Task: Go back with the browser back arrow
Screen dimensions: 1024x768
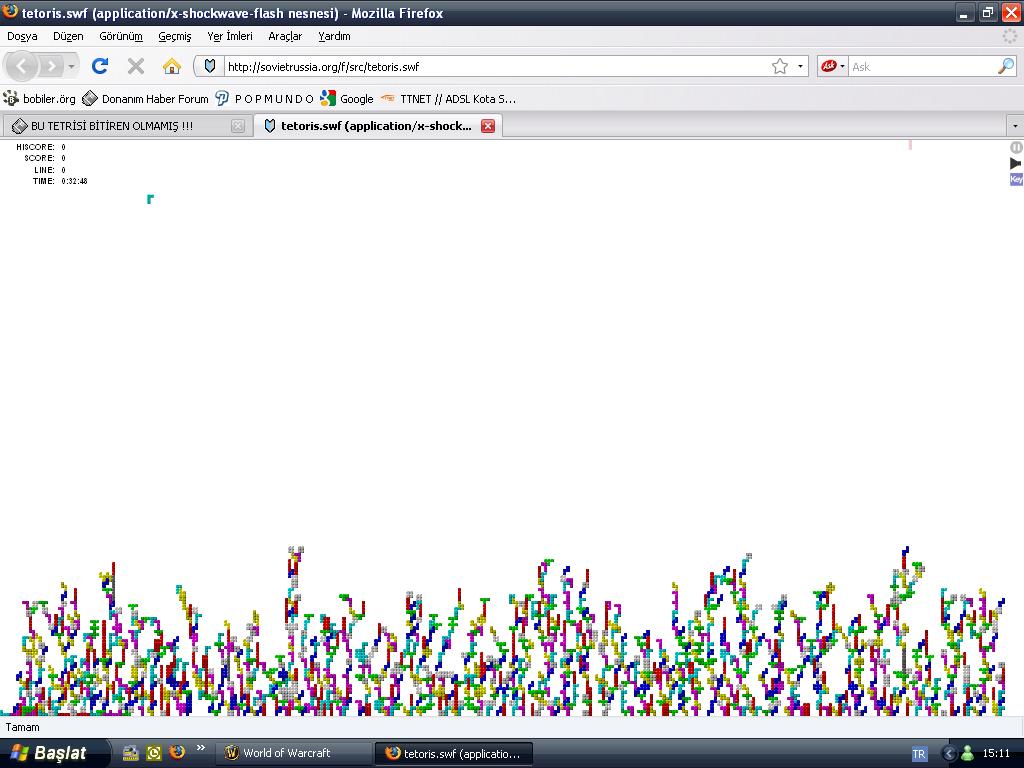Action: point(22,66)
